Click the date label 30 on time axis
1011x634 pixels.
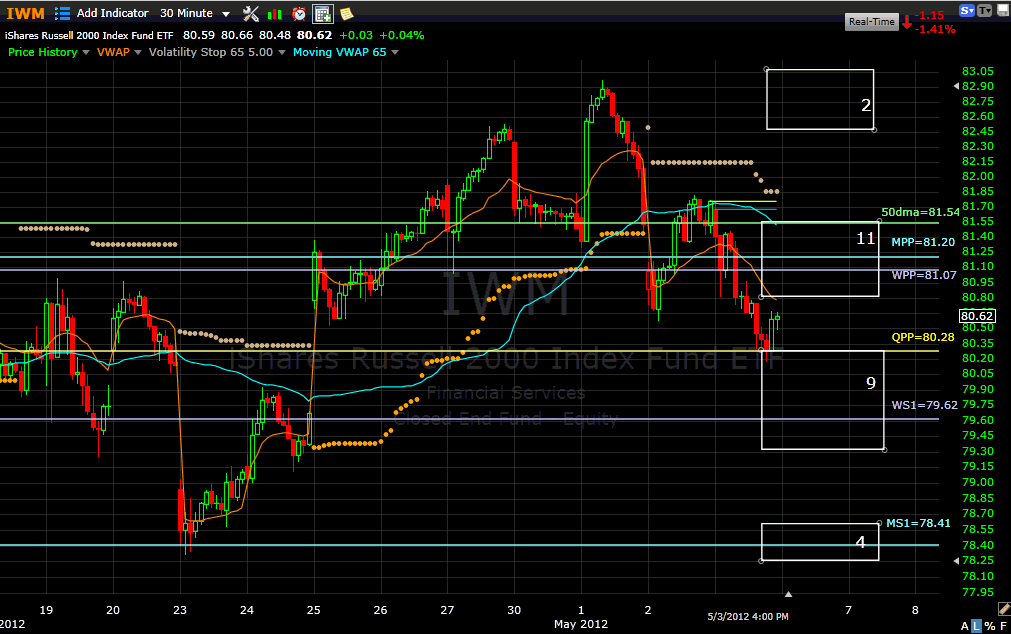click(514, 609)
